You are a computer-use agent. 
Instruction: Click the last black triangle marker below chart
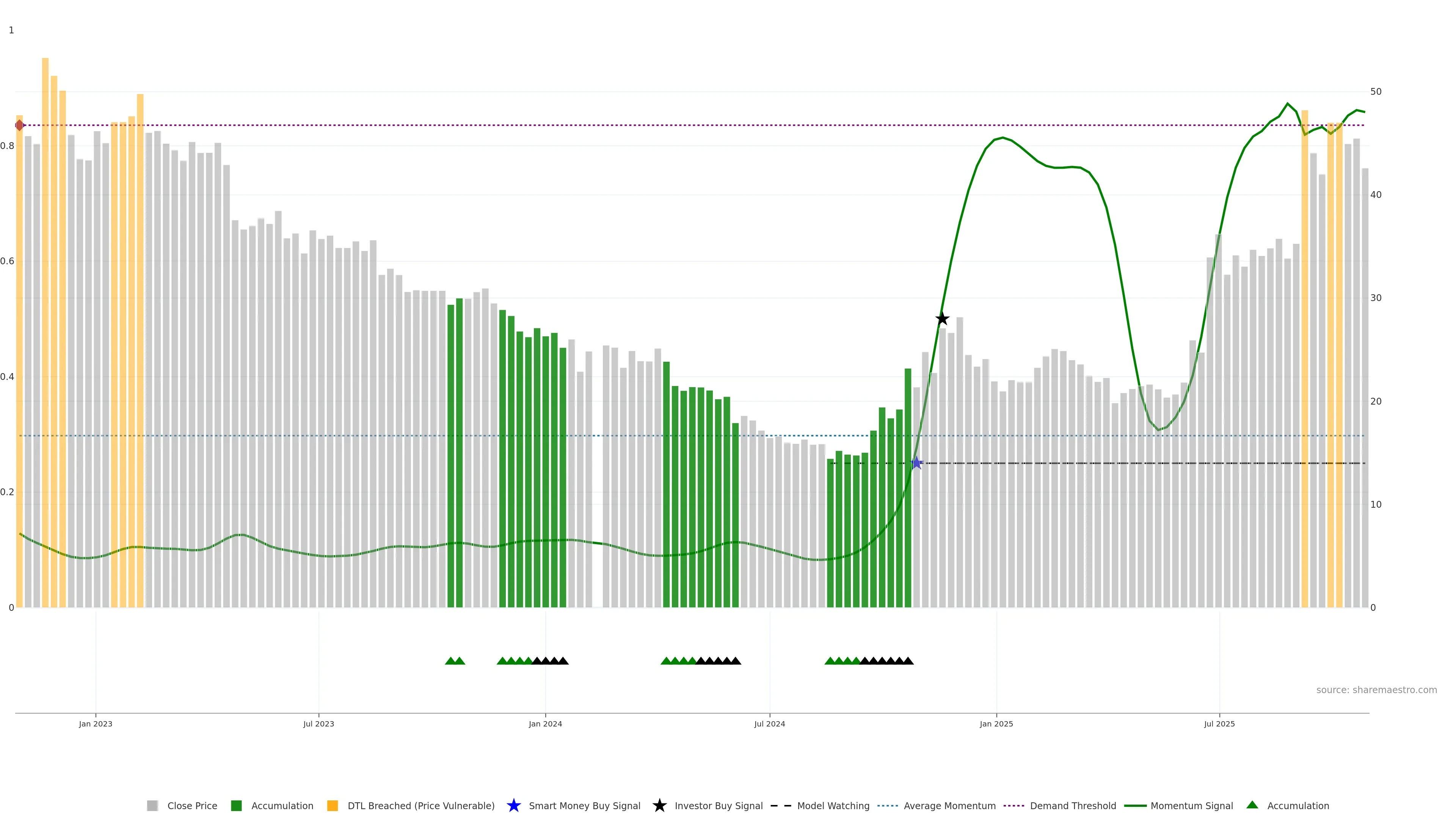(x=908, y=661)
